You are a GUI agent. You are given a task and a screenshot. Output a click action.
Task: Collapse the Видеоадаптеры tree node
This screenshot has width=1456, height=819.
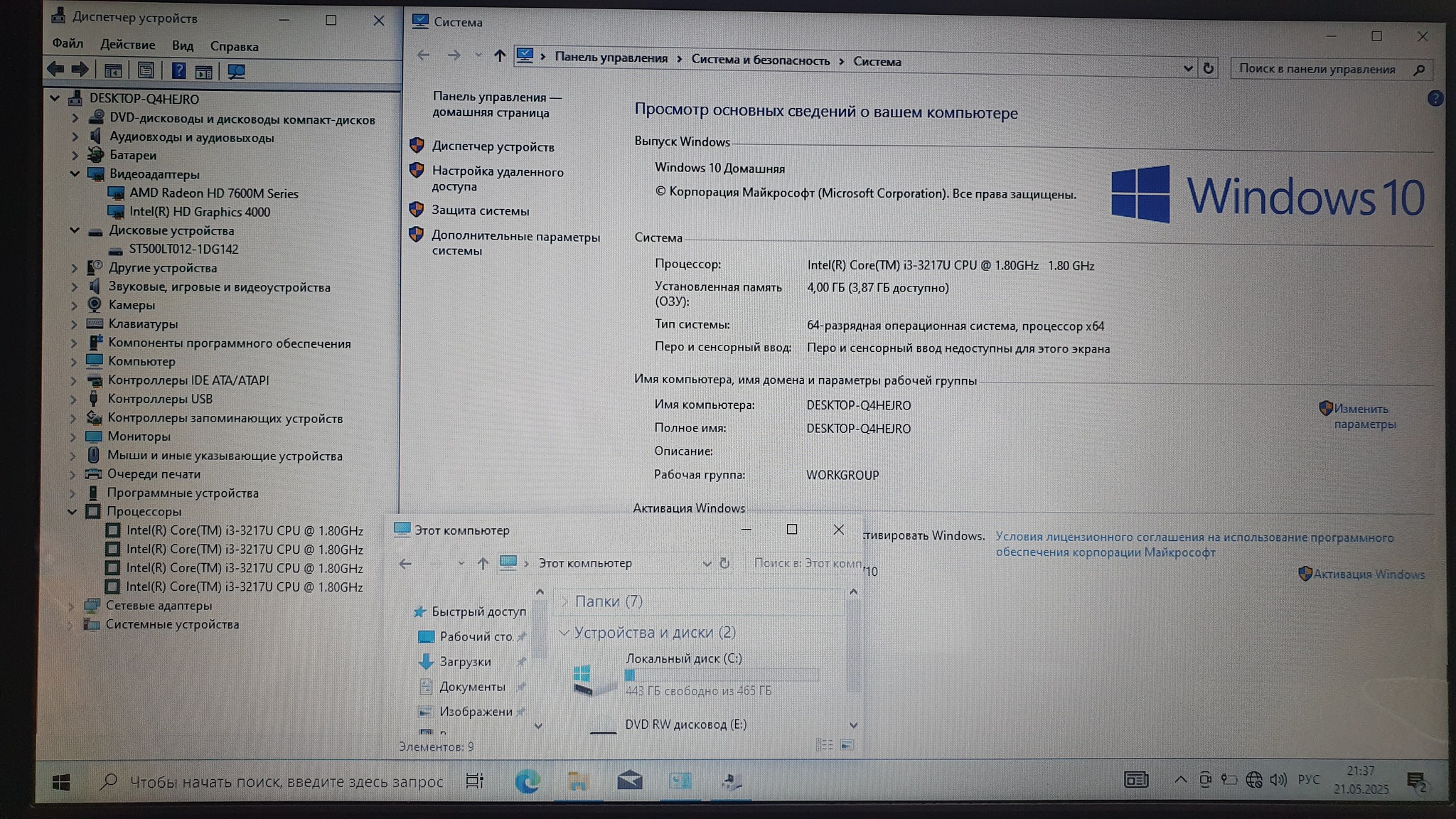pyautogui.click(x=75, y=173)
